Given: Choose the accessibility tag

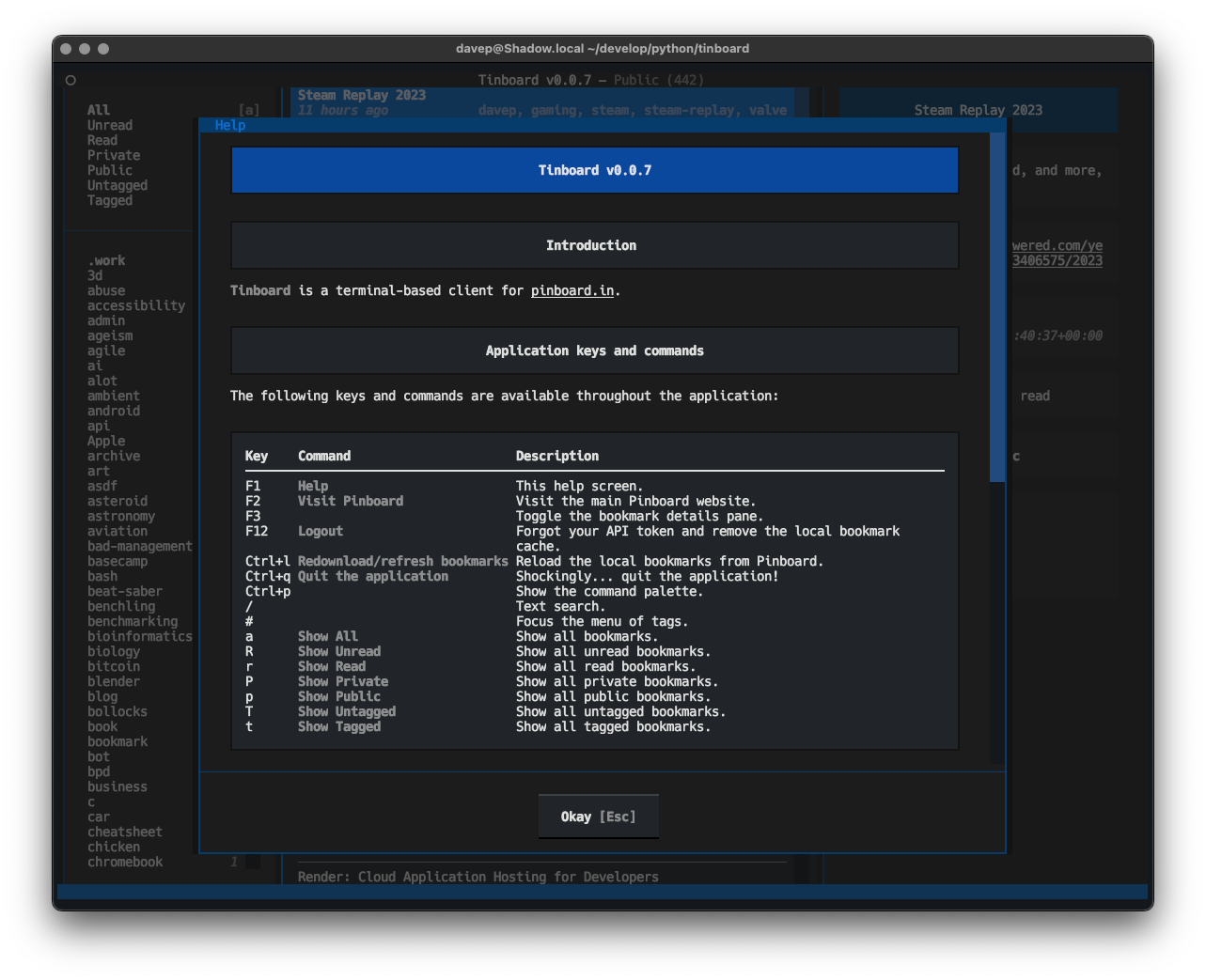Looking at the screenshot, I should [x=136, y=305].
